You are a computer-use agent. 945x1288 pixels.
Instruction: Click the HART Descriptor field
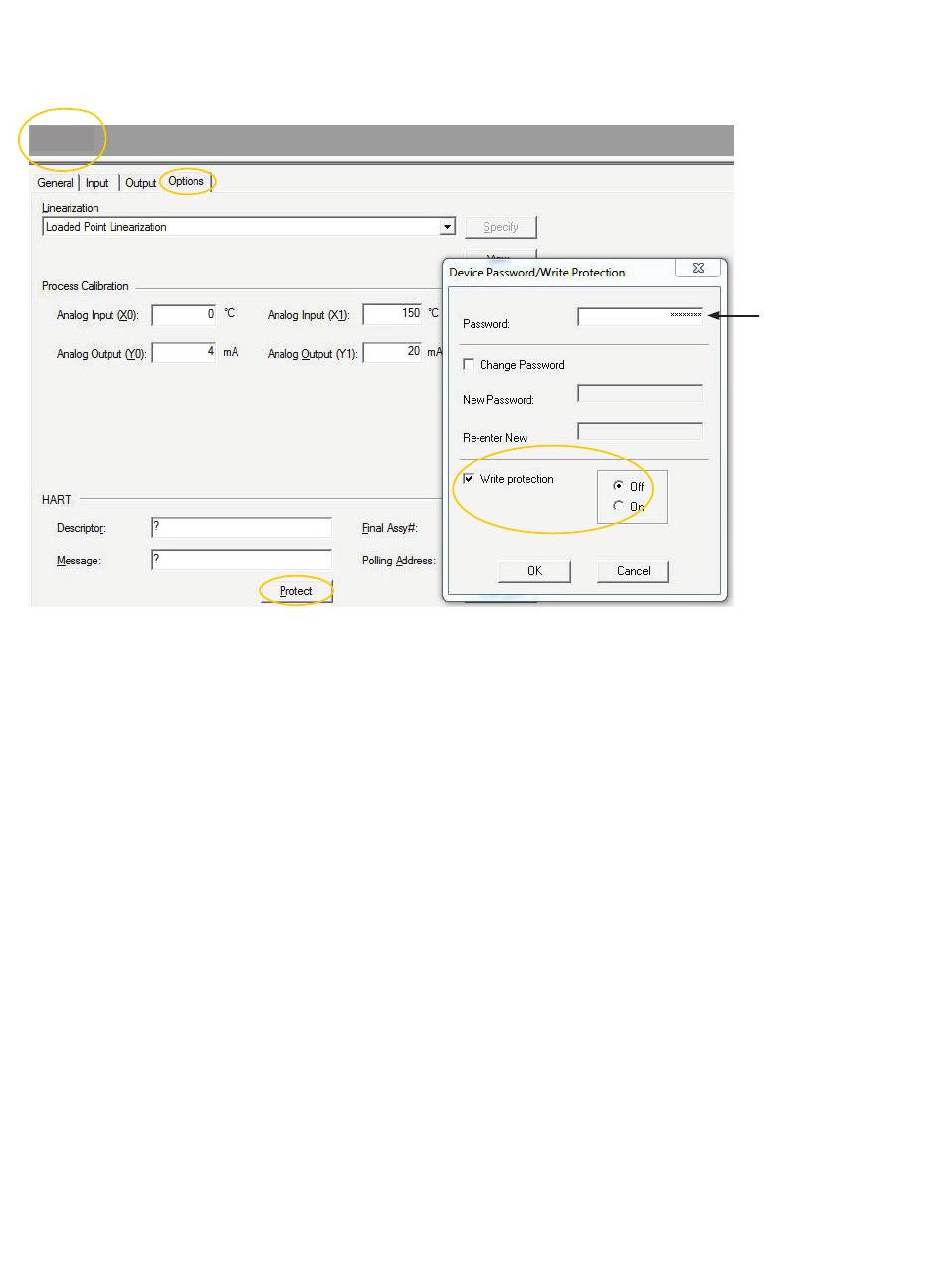(242, 527)
